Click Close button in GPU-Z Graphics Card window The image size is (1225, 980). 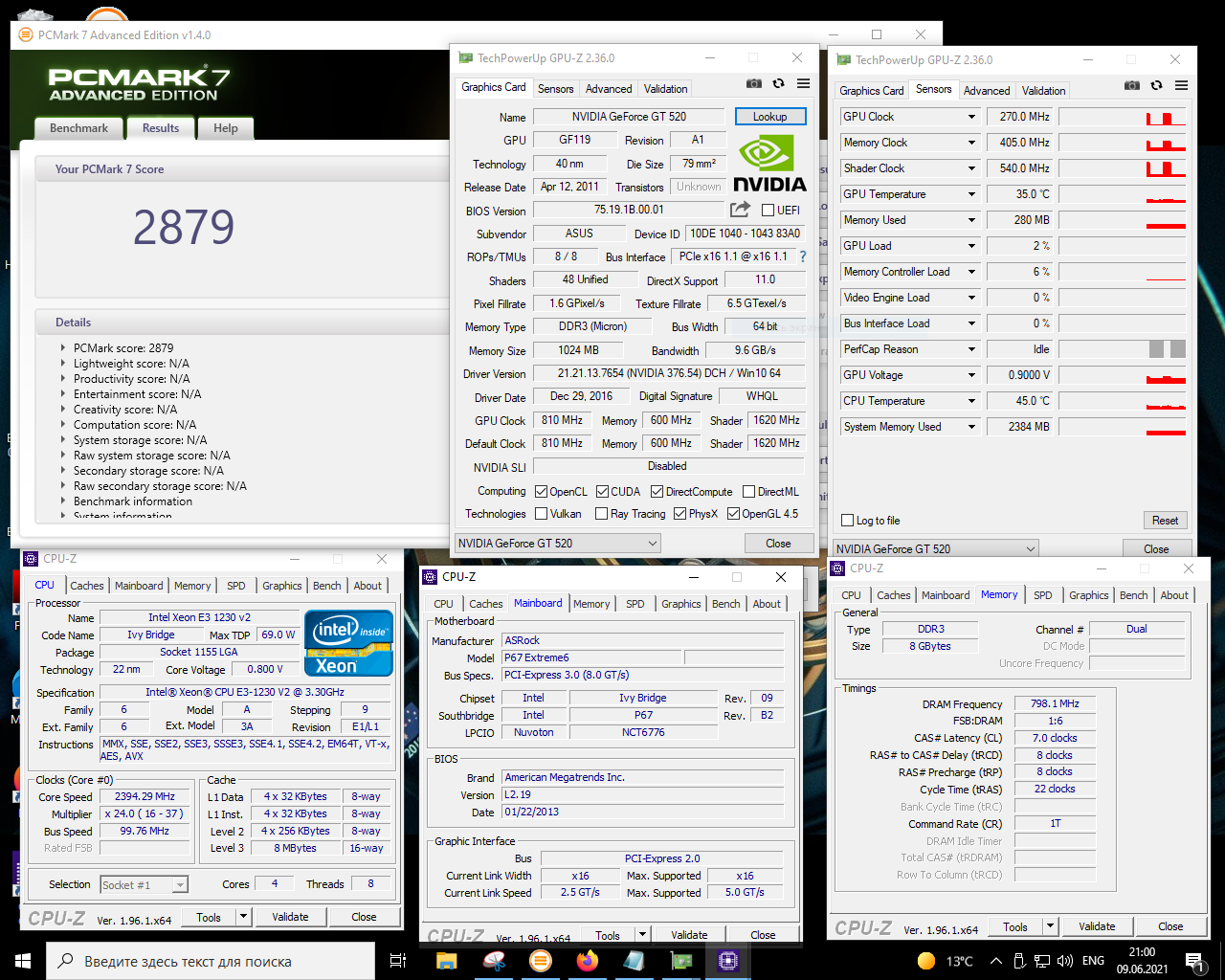[778, 543]
